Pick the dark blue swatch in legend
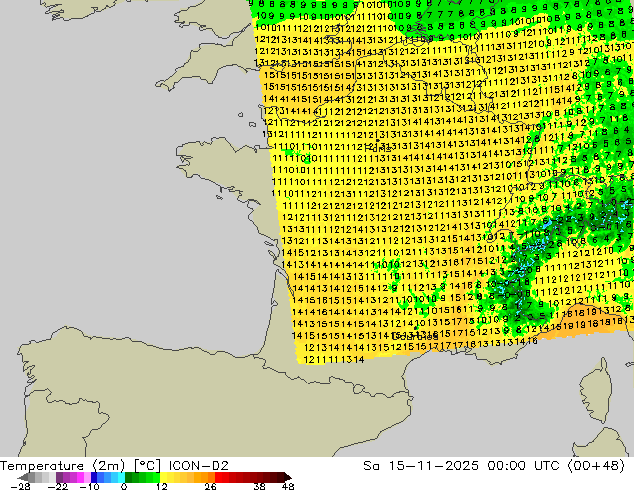Viewport: 634px width, 490px height. [94, 477]
